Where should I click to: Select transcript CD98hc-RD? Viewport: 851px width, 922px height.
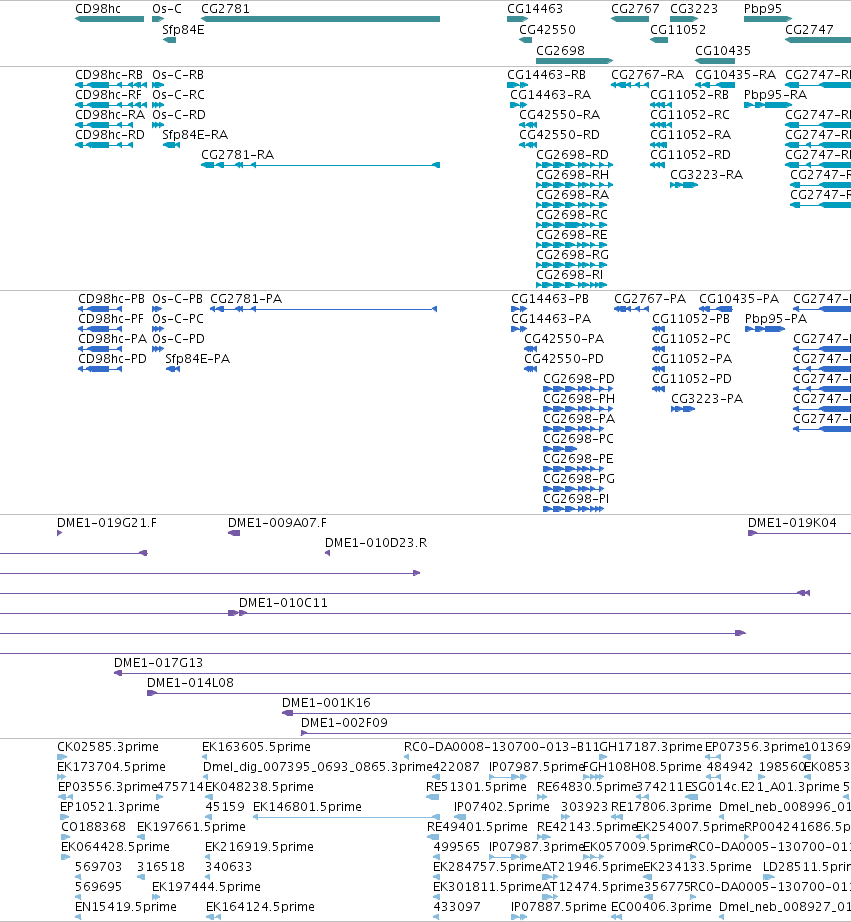coord(104,145)
